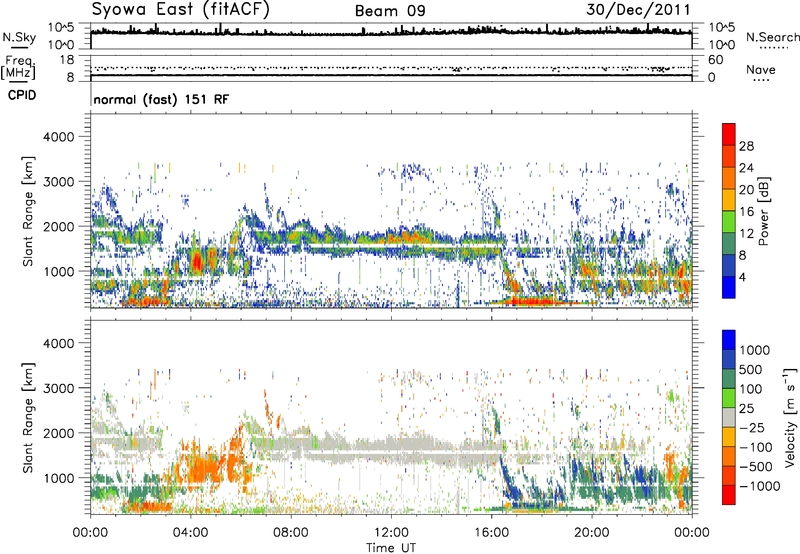Click the "Syowa East (fitACF)" plot title
Screen dimensions: 800x554
[181, 9]
